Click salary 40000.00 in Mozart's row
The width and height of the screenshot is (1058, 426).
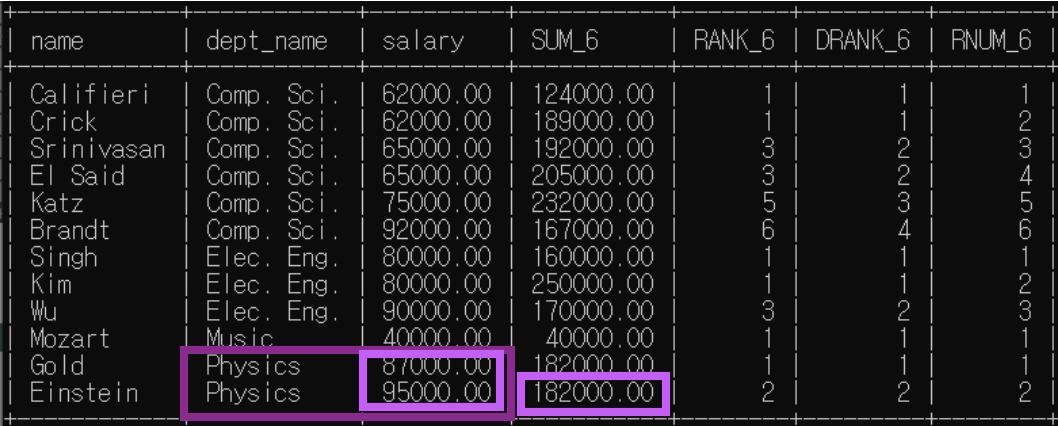tap(437, 338)
